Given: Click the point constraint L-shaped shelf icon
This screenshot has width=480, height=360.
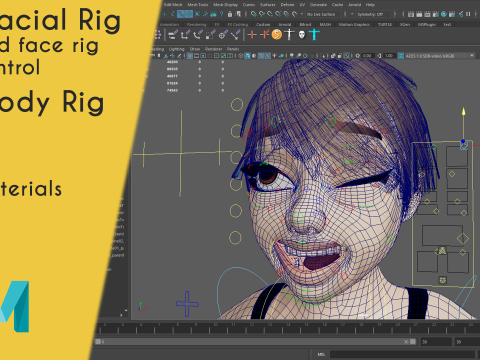Looking at the screenshot, I should (x=185, y=35).
